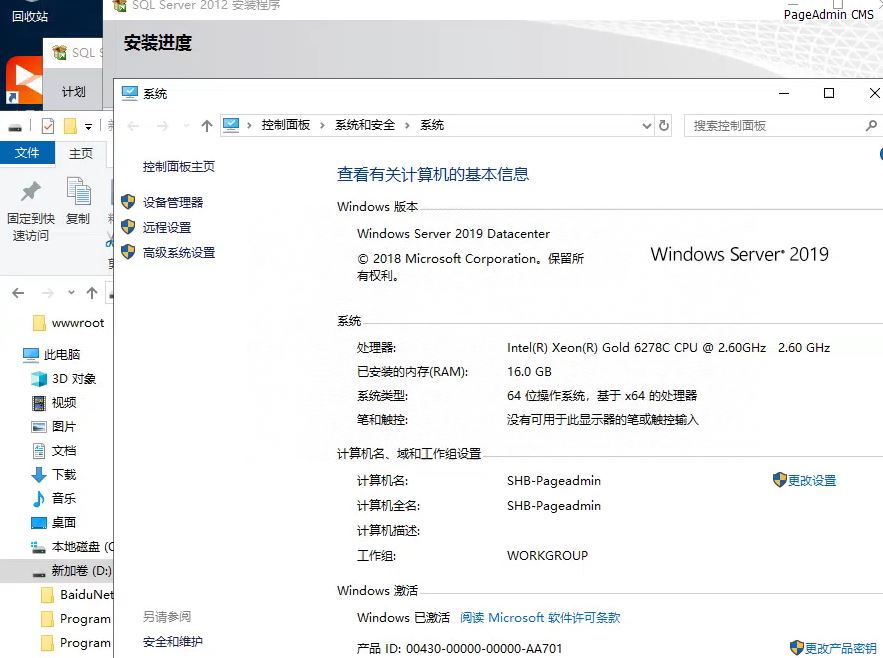The image size is (883, 658).
Task: Click Windows 已激活 status text
Action: (403, 618)
